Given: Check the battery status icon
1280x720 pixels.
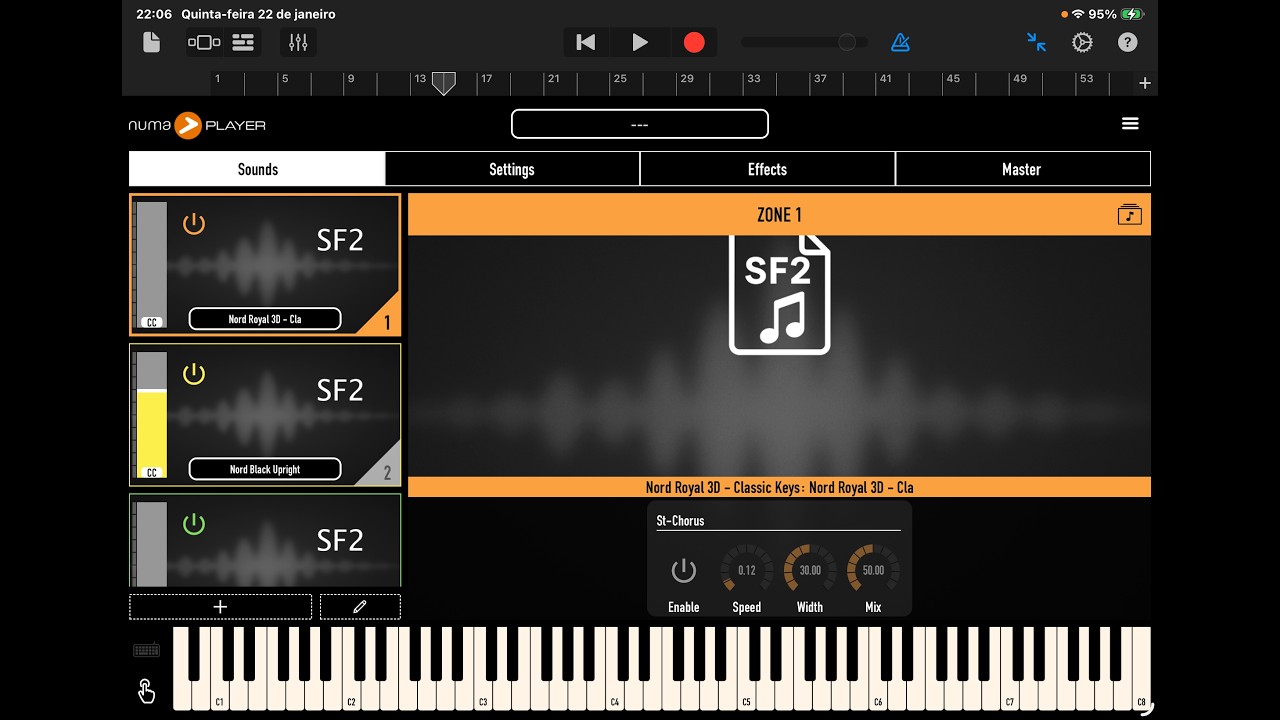Looking at the screenshot, I should click(1132, 15).
